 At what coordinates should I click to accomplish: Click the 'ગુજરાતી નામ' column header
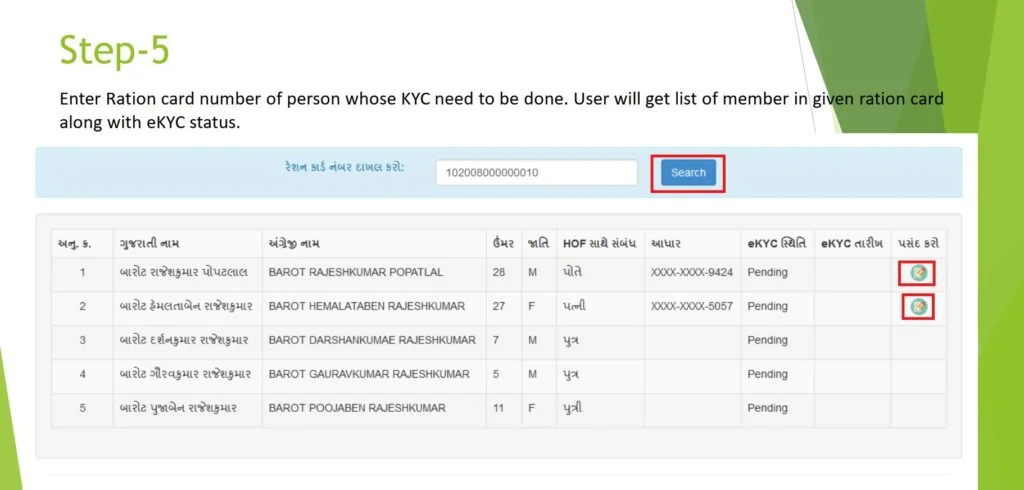tap(150, 244)
